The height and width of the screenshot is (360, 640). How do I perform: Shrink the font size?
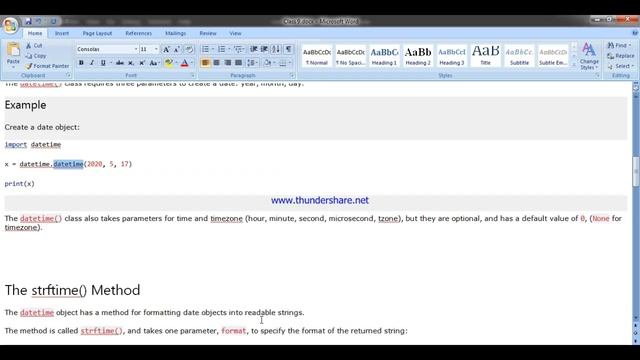(x=177, y=49)
